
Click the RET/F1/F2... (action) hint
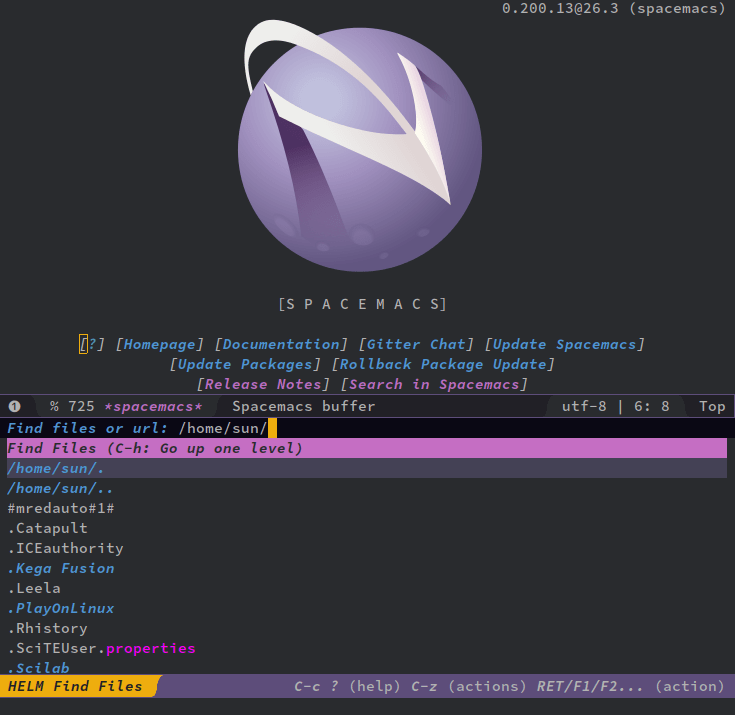click(x=631, y=687)
